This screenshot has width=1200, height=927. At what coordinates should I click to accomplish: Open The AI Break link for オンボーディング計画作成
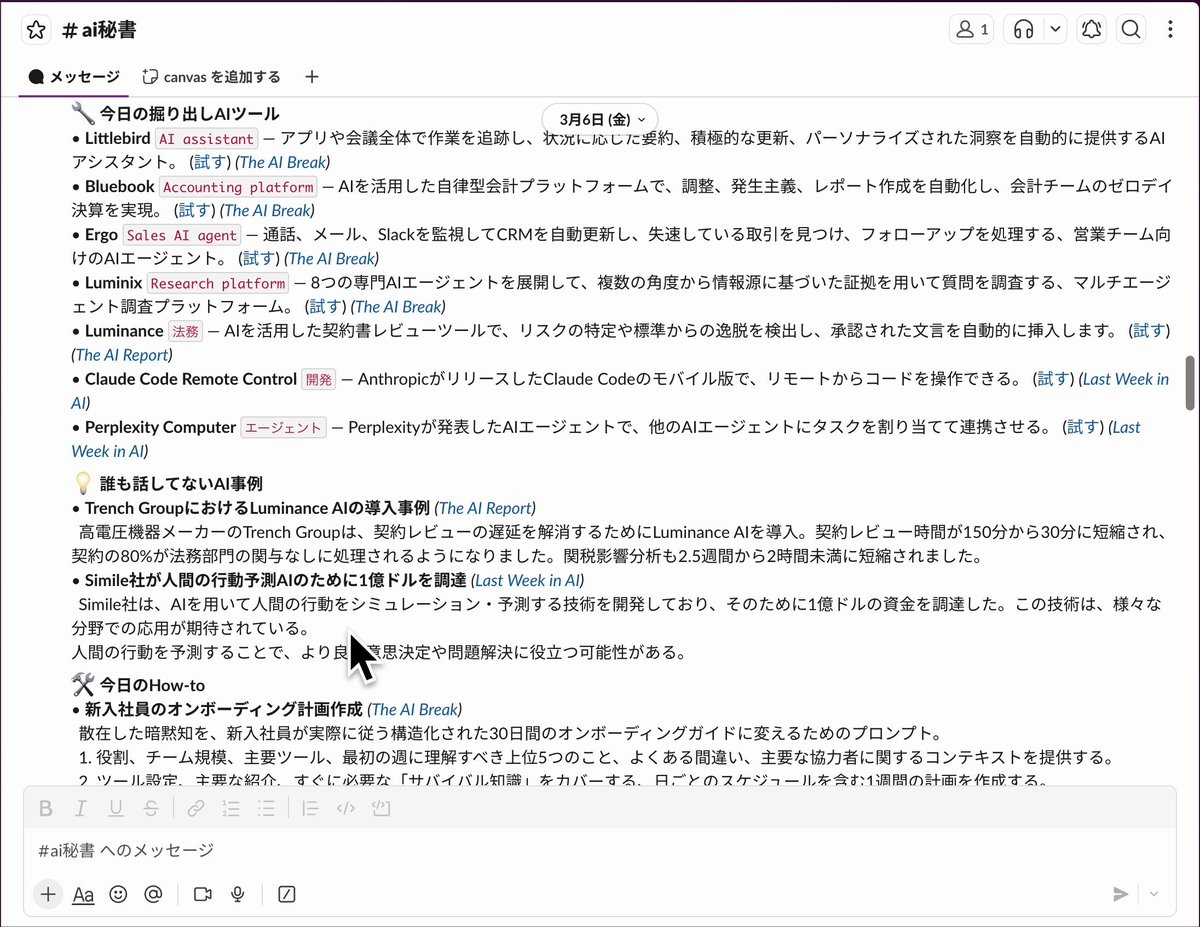pyautogui.click(x=415, y=709)
